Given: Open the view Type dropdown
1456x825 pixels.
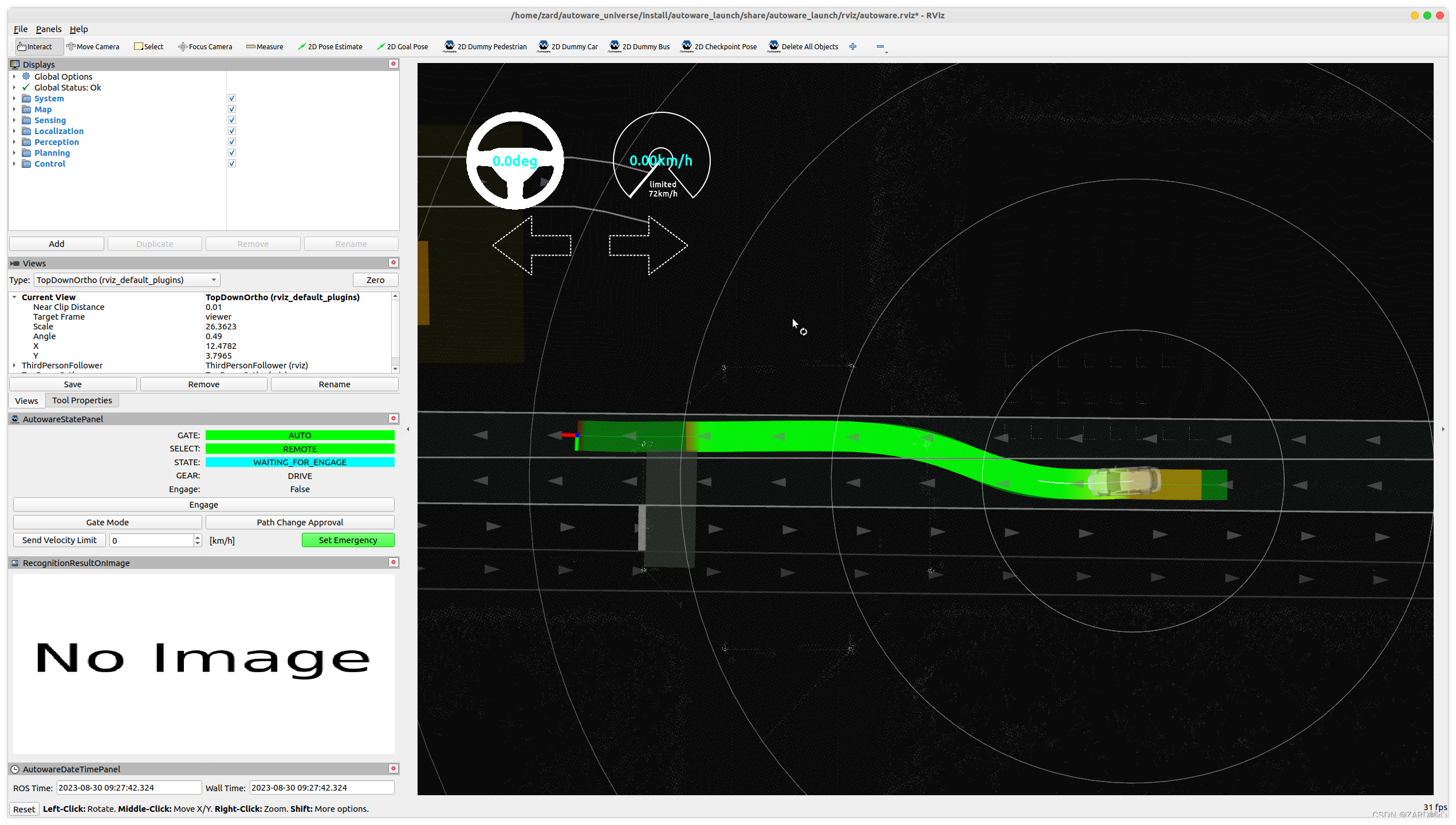Looking at the screenshot, I should [x=127, y=280].
